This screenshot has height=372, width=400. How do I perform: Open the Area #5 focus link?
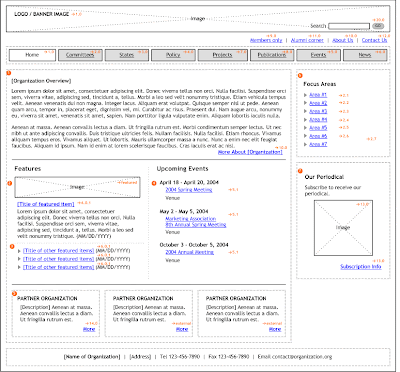point(318,128)
